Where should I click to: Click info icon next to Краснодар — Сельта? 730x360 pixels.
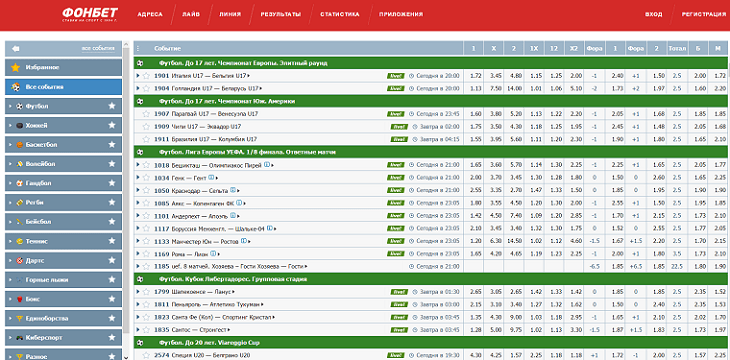pos(233,190)
